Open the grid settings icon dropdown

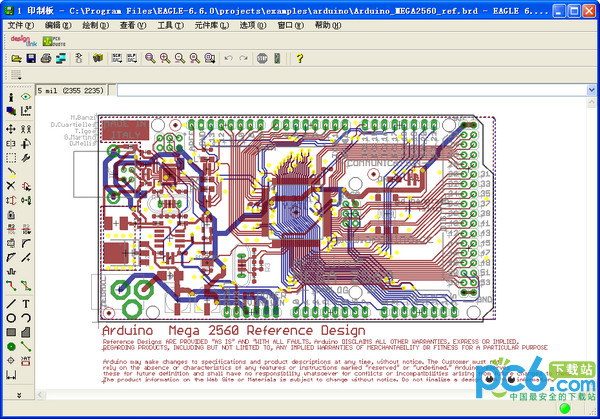(16, 75)
